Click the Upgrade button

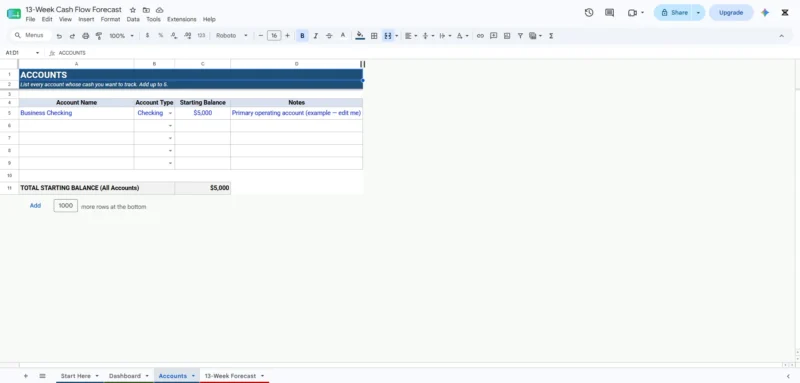[x=731, y=13]
